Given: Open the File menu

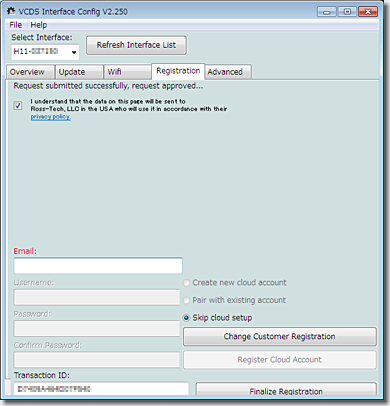Looking at the screenshot, I should pyautogui.click(x=16, y=25).
